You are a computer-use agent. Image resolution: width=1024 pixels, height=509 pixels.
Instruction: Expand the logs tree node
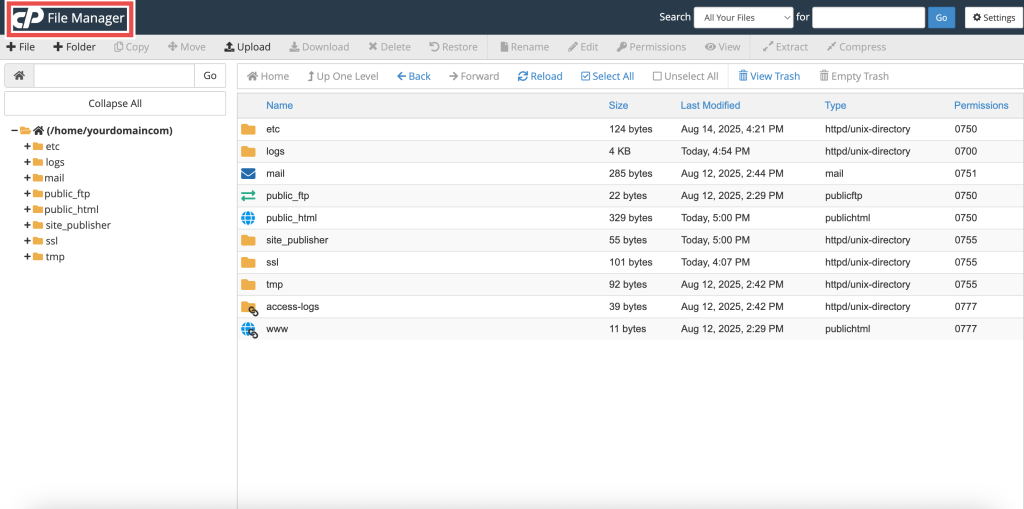(27, 162)
